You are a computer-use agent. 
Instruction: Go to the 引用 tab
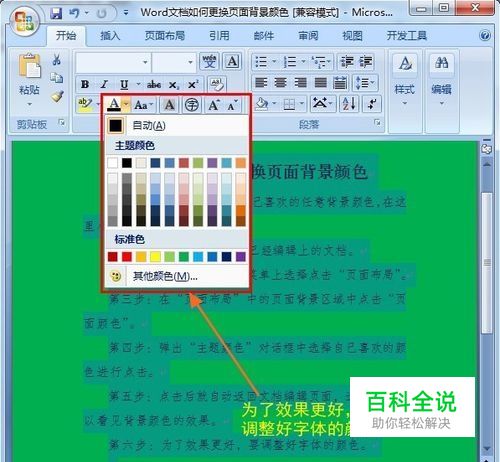pyautogui.click(x=219, y=35)
